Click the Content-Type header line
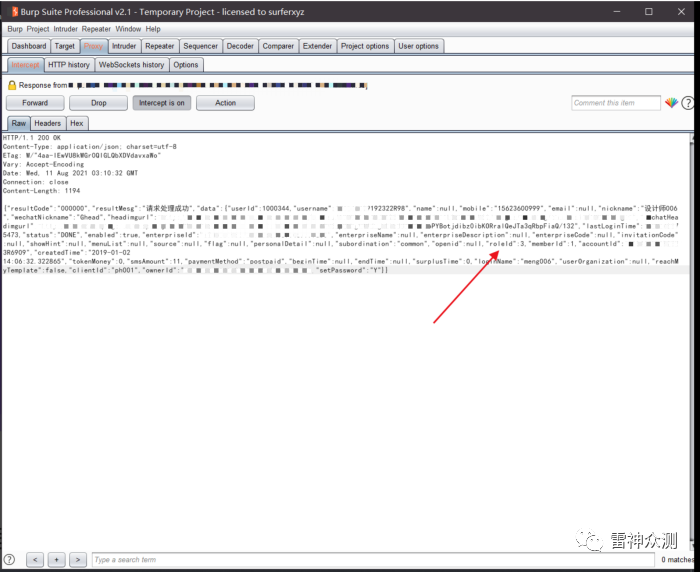Viewport: 700px width, 572px height. coord(90,146)
